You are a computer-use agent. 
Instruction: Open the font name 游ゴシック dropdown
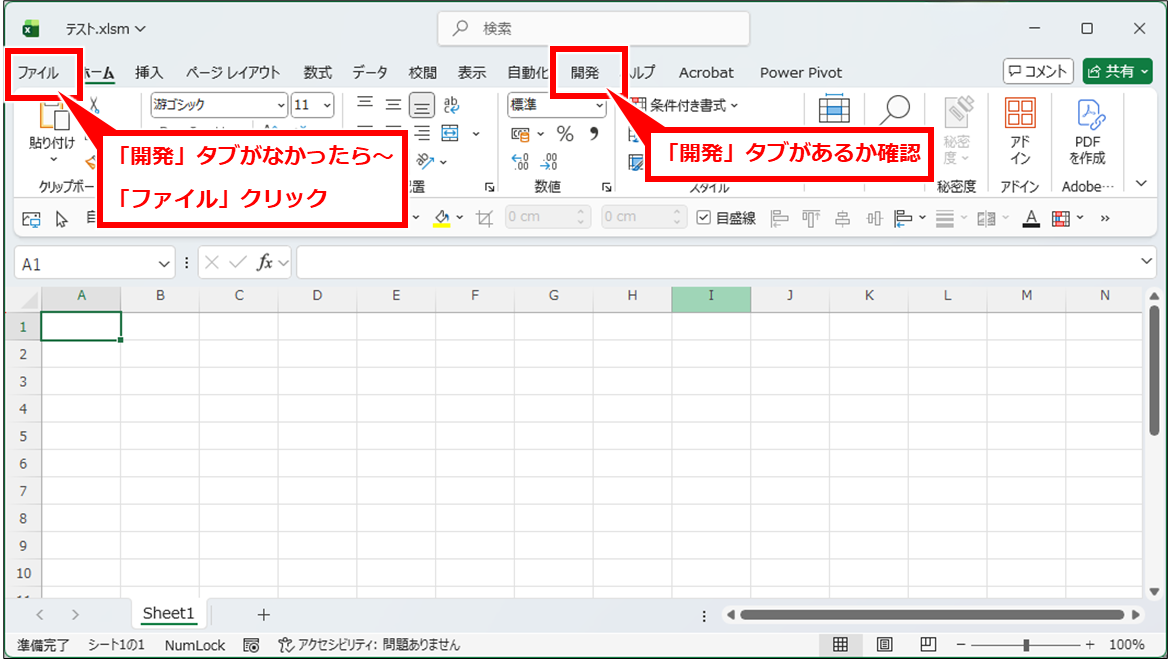click(x=281, y=105)
